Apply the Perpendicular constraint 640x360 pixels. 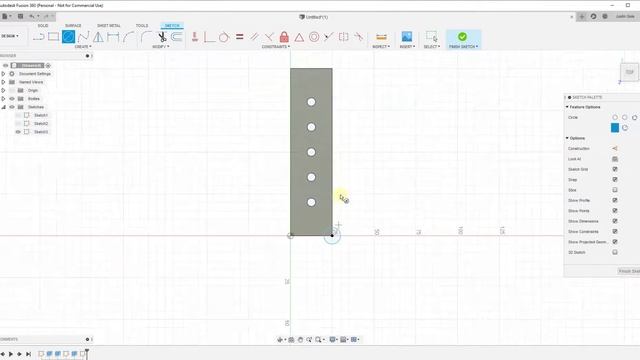[269, 37]
